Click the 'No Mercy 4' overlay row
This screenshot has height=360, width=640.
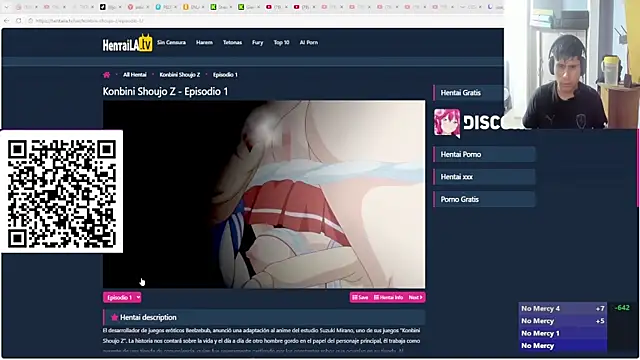click(562, 309)
